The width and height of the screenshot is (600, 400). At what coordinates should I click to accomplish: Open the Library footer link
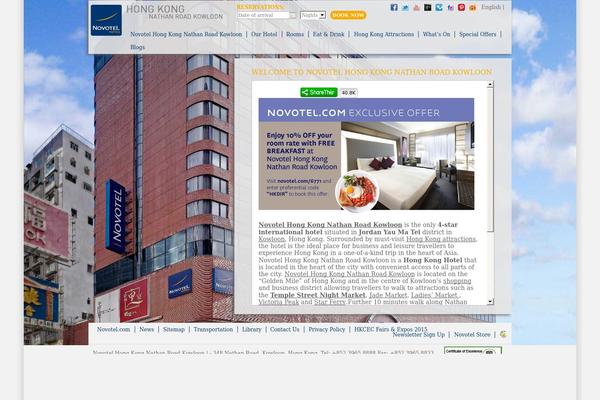click(x=251, y=329)
